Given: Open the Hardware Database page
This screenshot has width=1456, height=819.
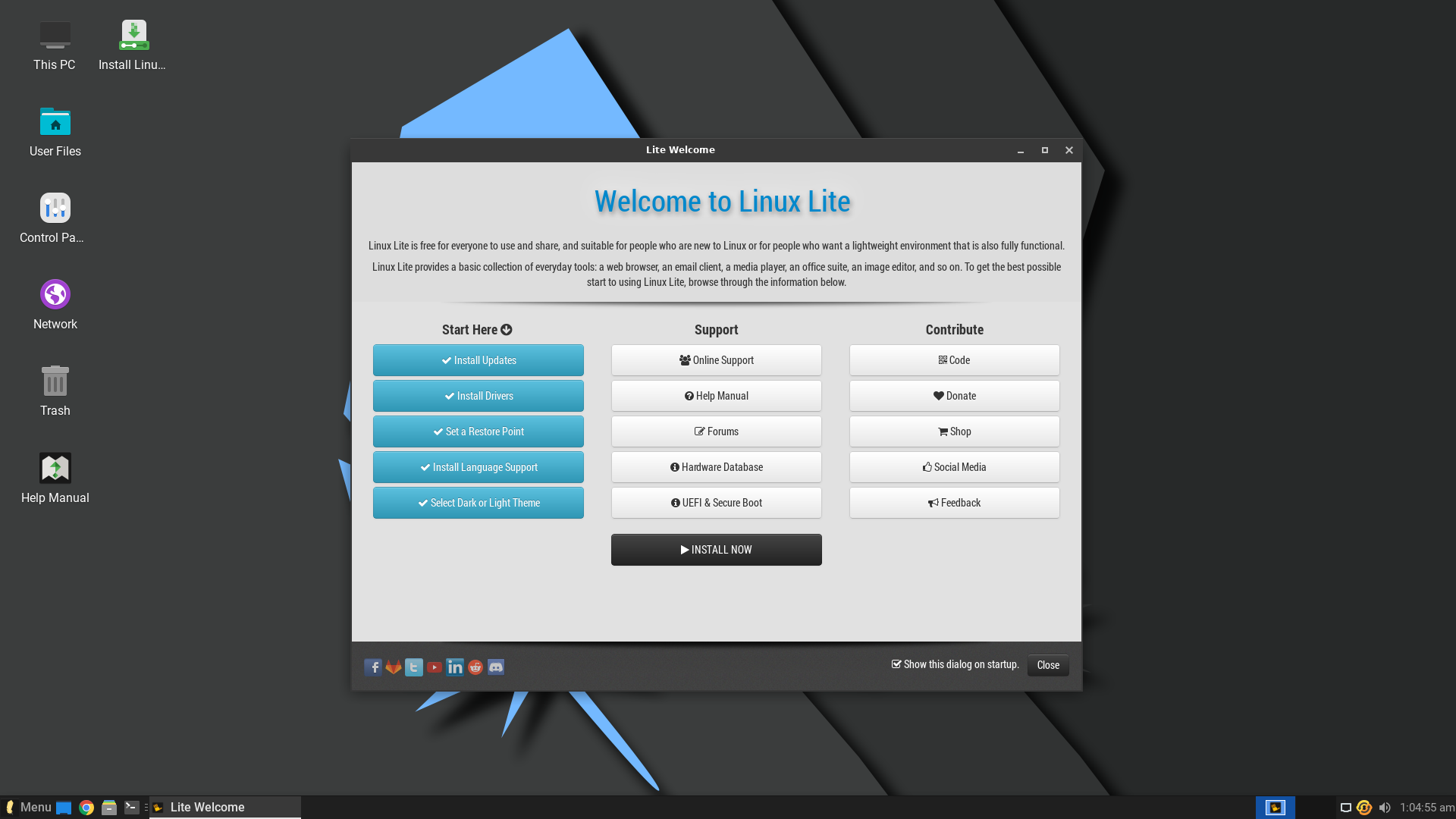Looking at the screenshot, I should click(x=716, y=467).
